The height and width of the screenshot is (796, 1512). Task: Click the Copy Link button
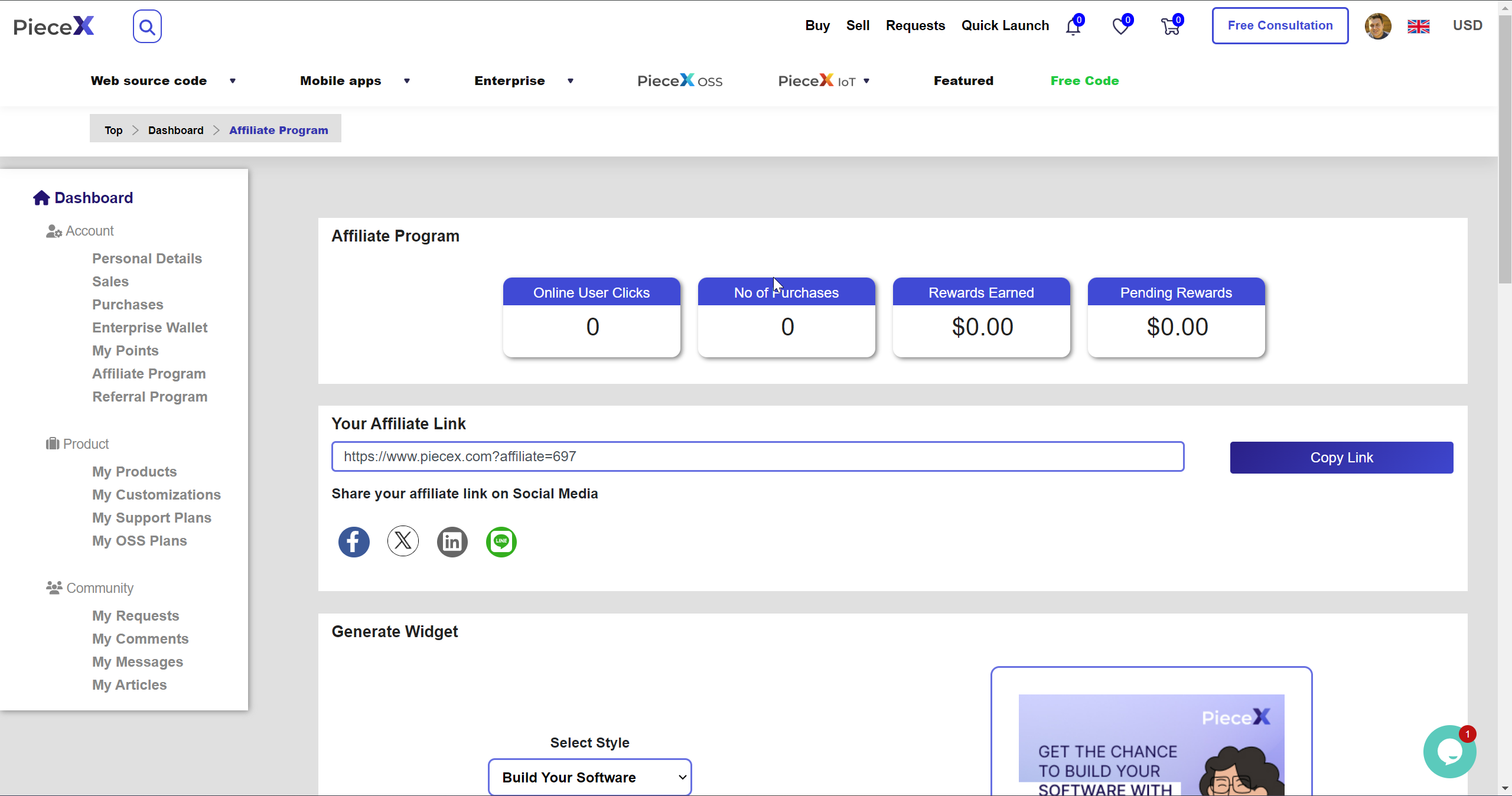tap(1342, 457)
